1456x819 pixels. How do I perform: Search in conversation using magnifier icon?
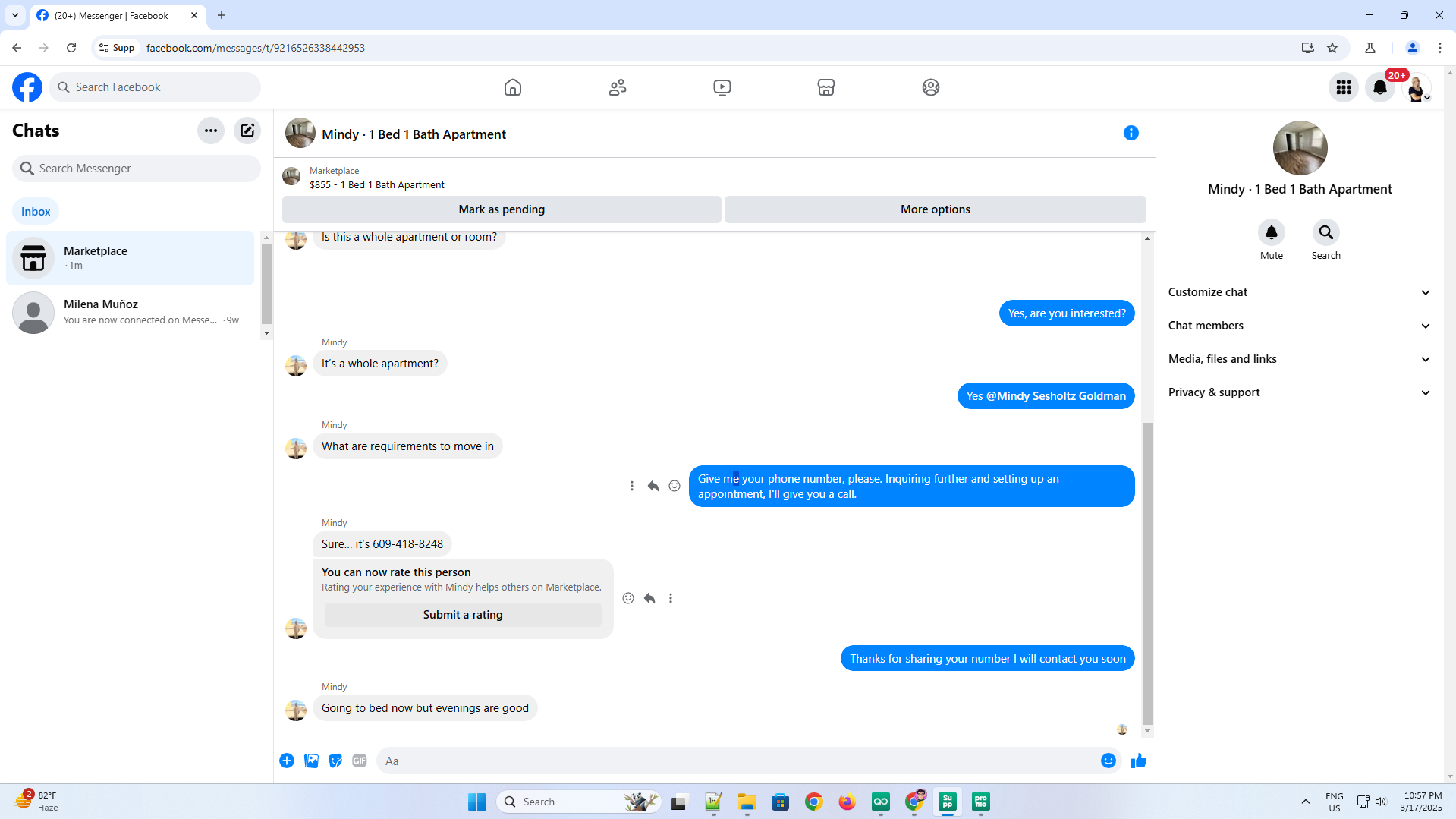[x=1326, y=232]
